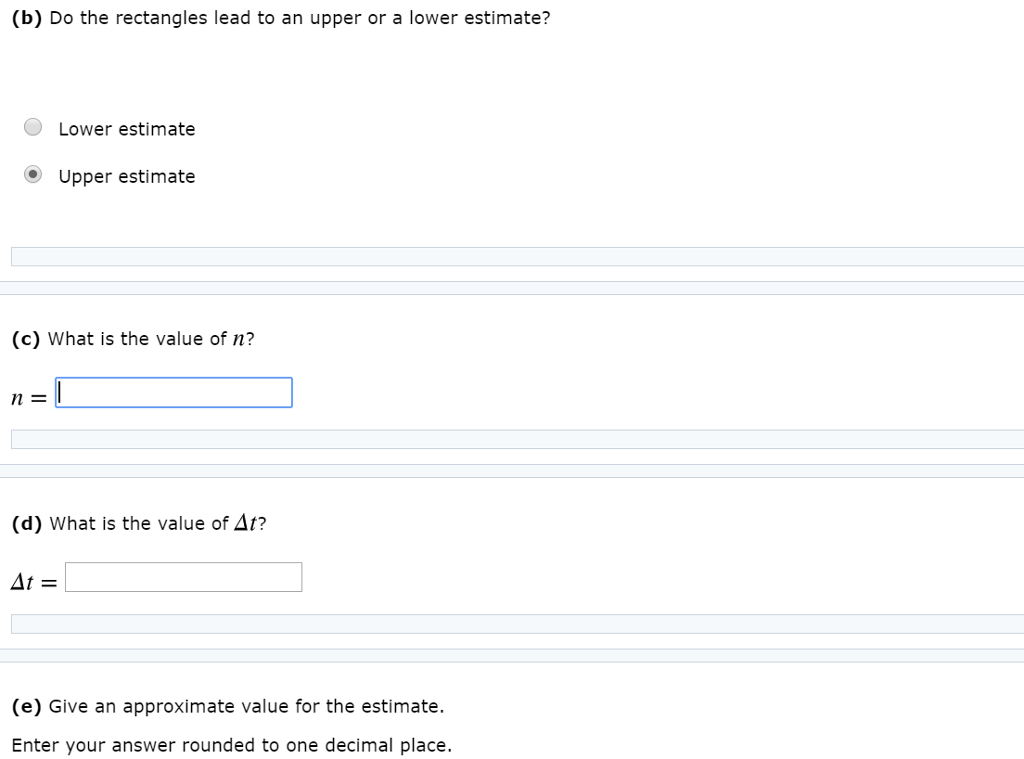Click the bold (d) part marker
This screenshot has height=759, width=1024.
coord(27,524)
